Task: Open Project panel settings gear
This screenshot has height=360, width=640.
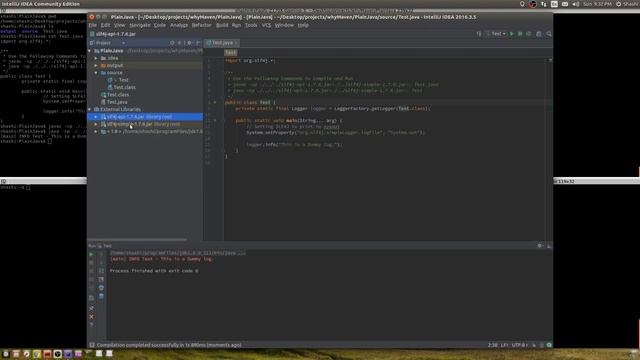Action: (189, 43)
